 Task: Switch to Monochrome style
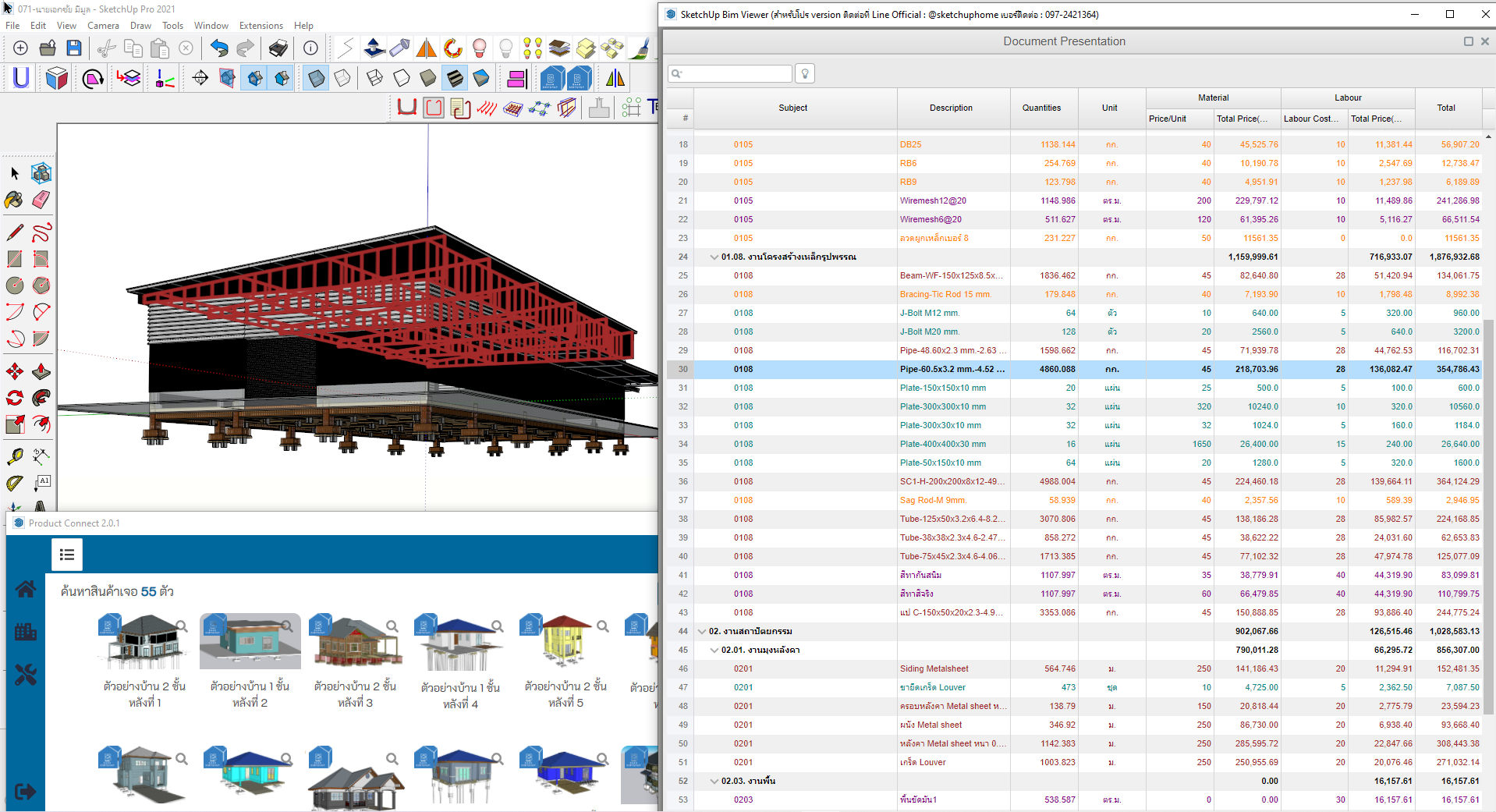(x=481, y=78)
